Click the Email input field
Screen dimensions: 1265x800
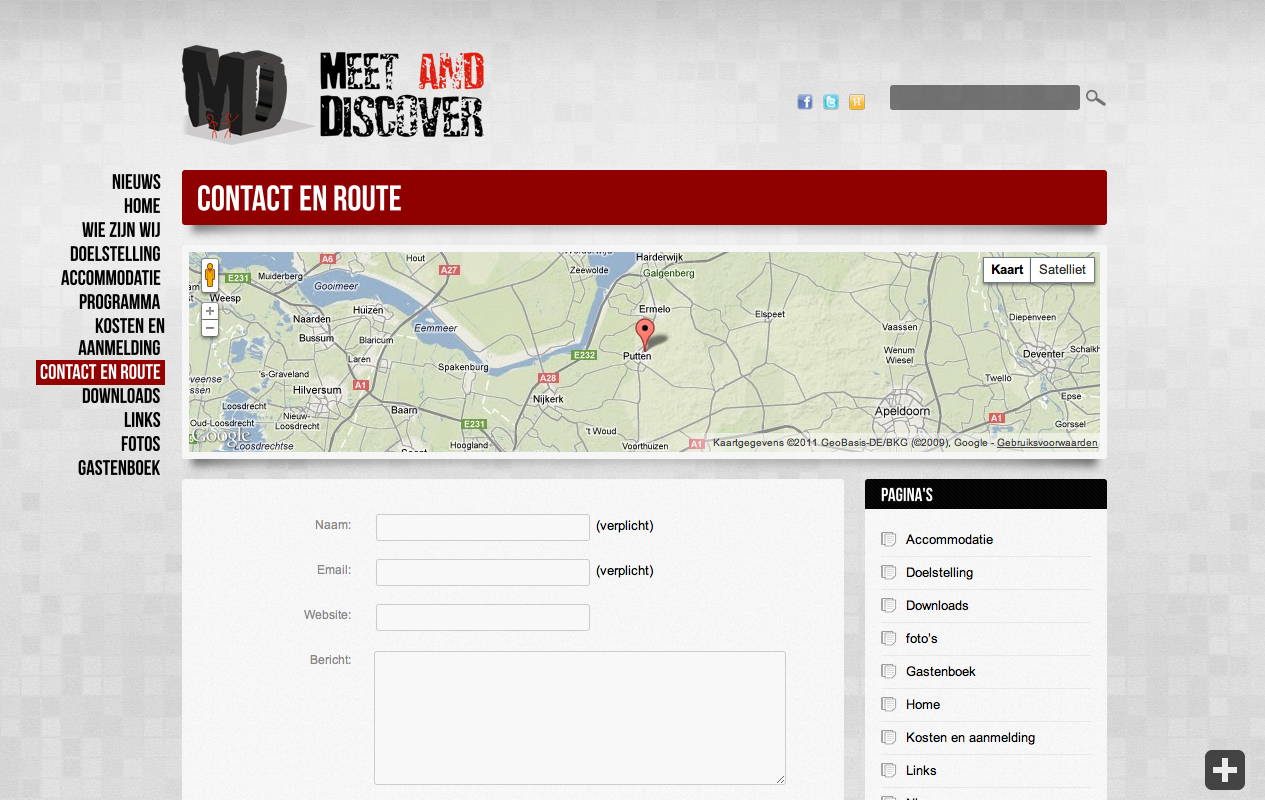pos(483,572)
